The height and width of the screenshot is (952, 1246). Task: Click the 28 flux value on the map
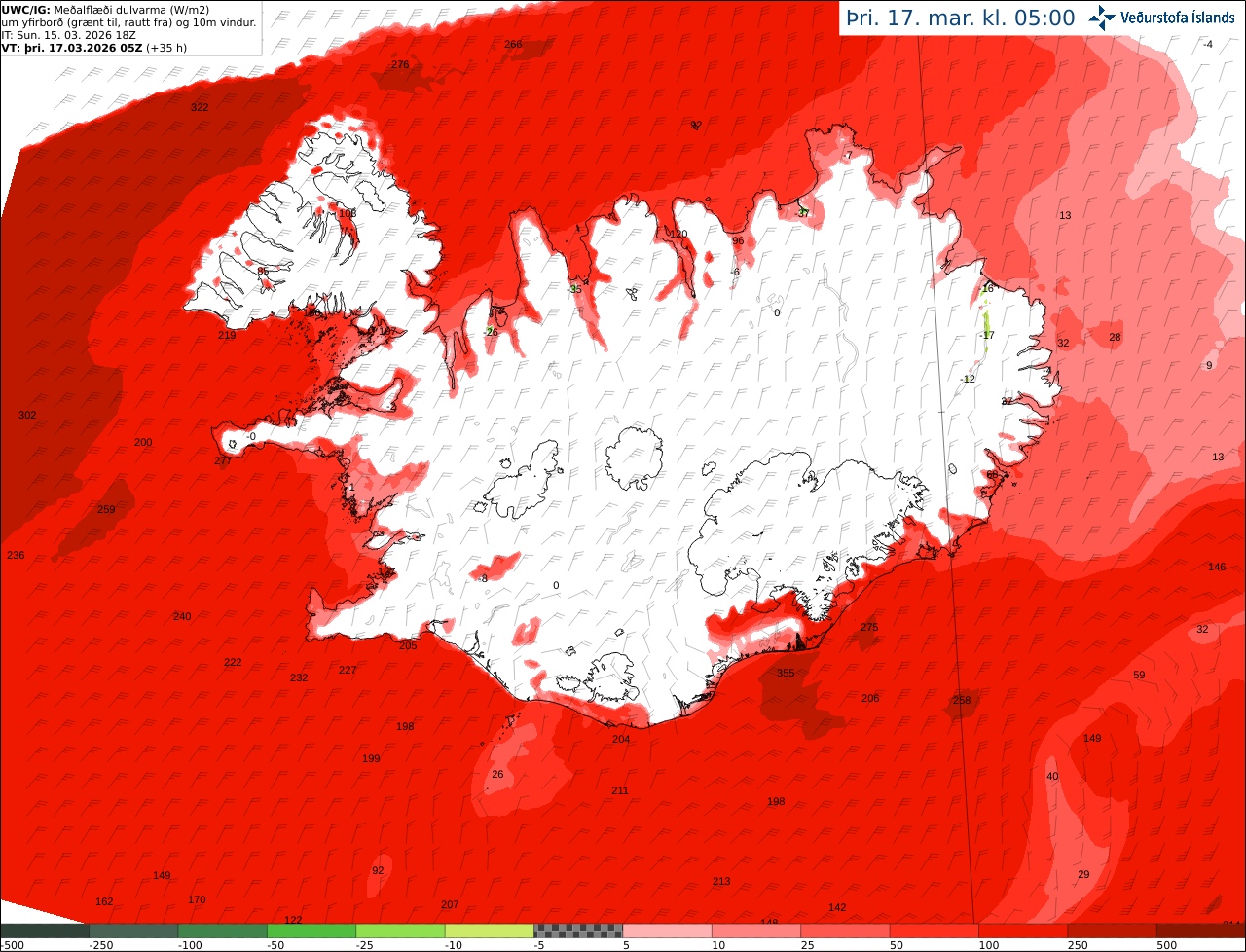coord(1115,337)
